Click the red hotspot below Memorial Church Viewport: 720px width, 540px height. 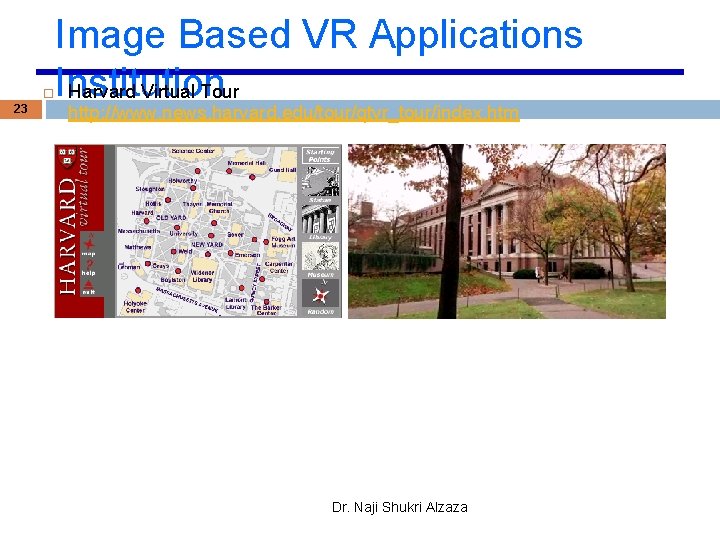(x=214, y=223)
